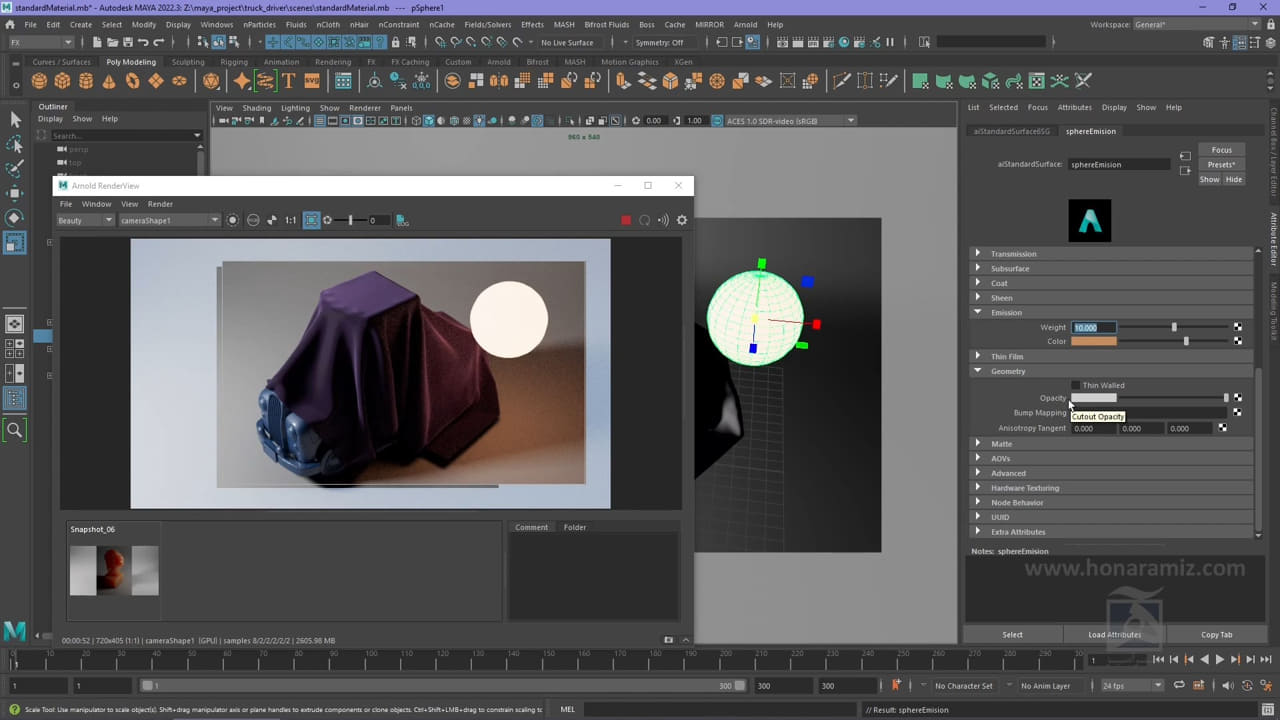Click the Snapshot_06 thumbnail
The width and height of the screenshot is (1280, 720).
[114, 570]
